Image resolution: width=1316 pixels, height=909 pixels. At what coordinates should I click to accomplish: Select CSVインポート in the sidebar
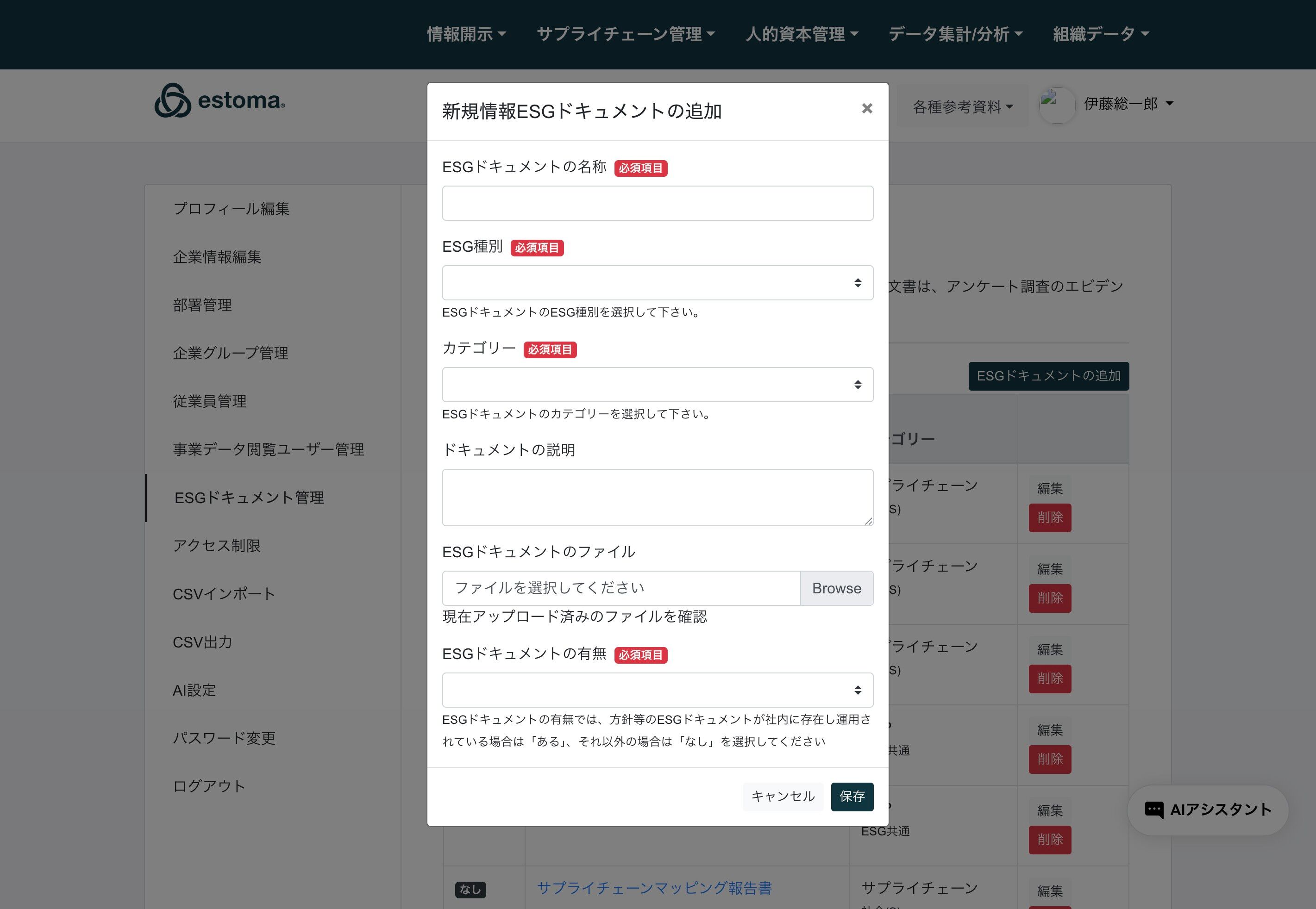(x=224, y=594)
